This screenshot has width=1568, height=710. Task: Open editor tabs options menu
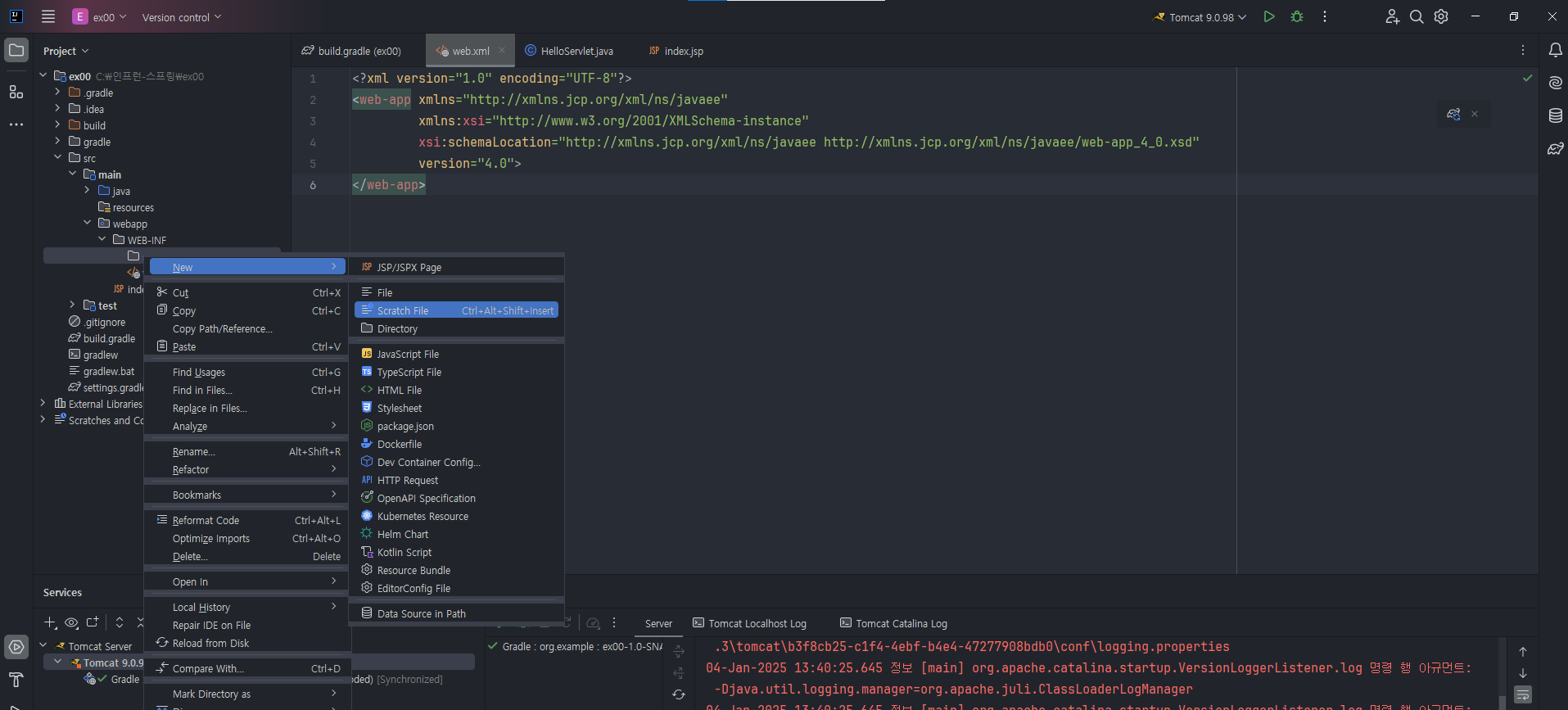tap(1523, 50)
